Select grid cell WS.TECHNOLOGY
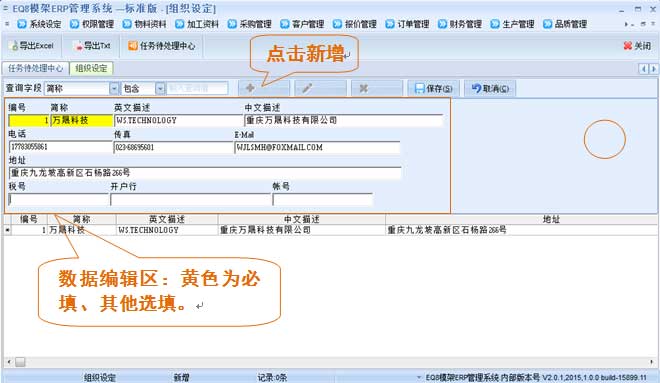Viewport: 660px width, 383px height. click(167, 230)
